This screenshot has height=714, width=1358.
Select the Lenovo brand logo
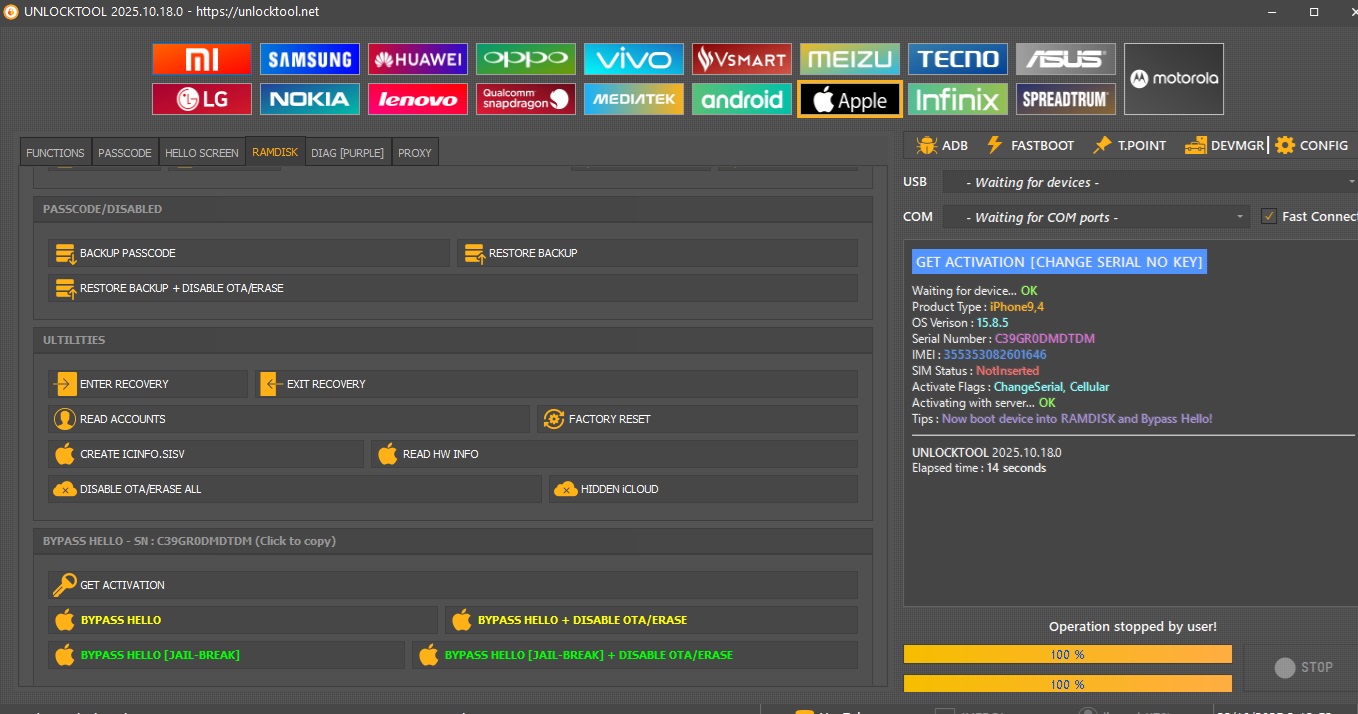point(418,99)
